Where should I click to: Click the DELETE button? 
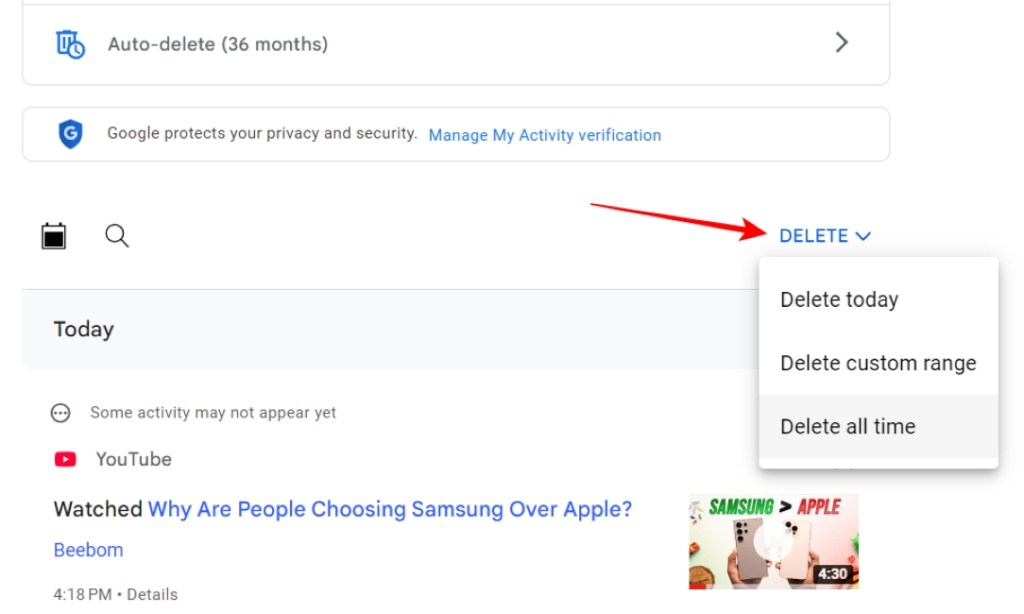(x=812, y=236)
